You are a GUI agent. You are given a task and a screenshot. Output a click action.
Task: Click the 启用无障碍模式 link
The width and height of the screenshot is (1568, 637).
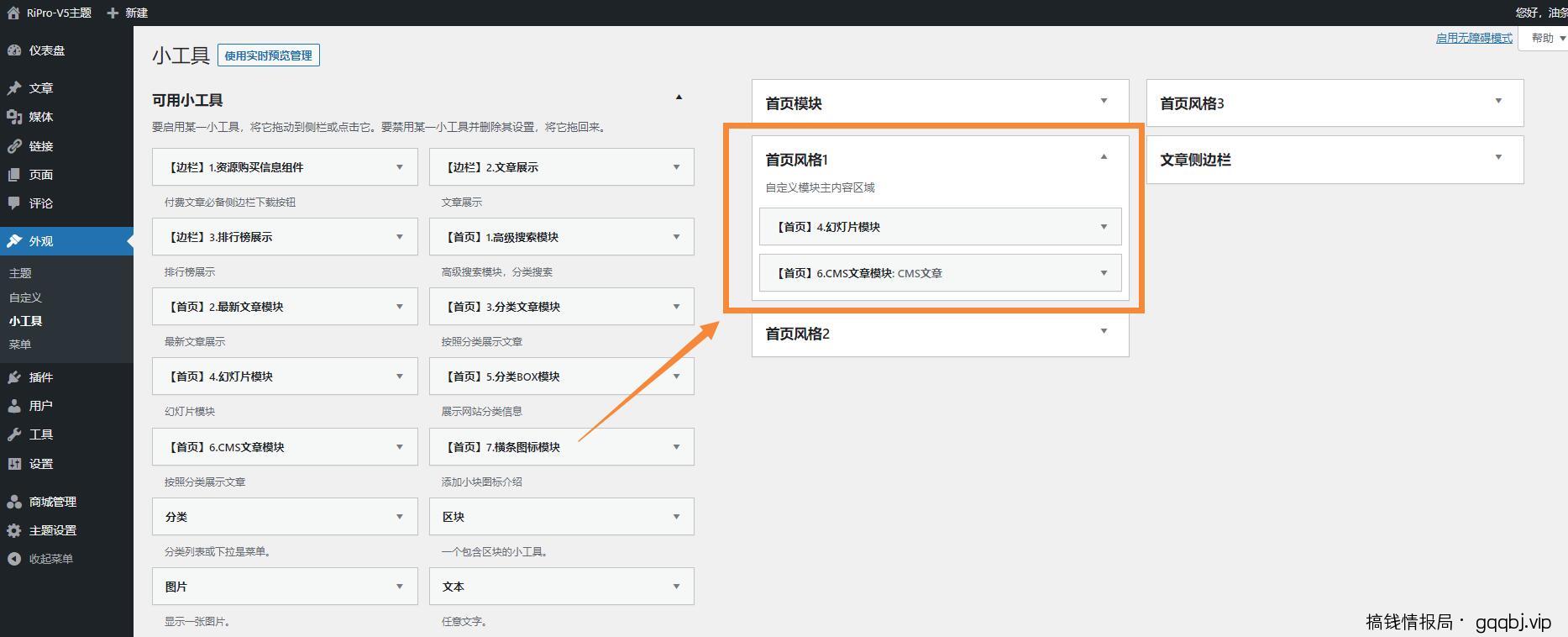click(x=1474, y=38)
